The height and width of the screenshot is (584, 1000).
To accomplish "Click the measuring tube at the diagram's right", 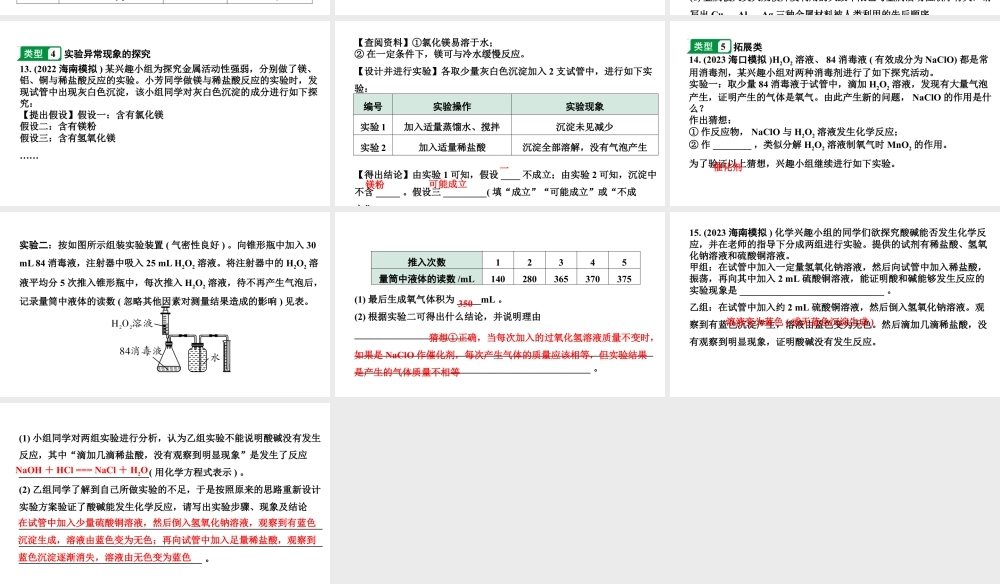I will coord(227,355).
